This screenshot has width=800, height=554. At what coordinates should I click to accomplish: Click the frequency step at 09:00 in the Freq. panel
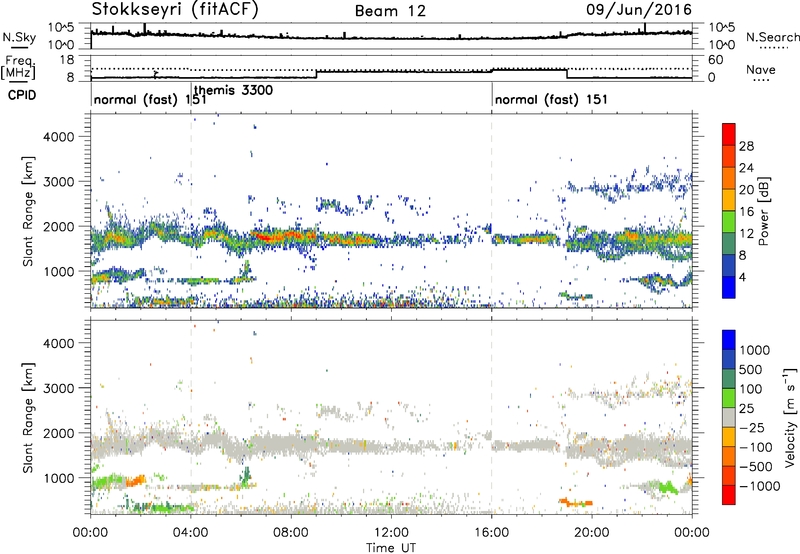click(x=316, y=74)
